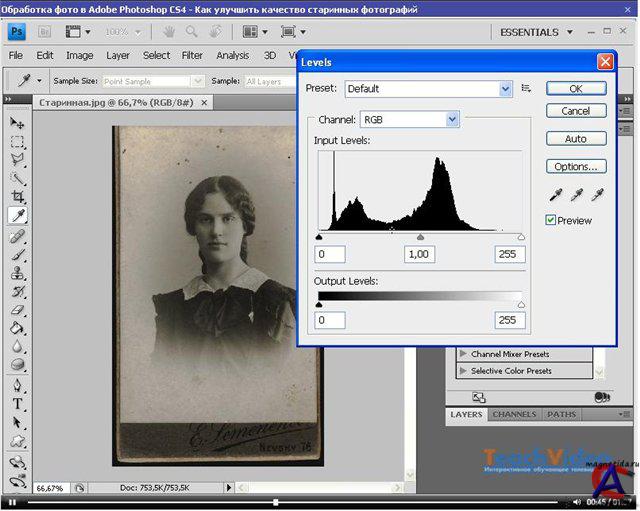640x511 pixels.
Task: Click the Options... button in Levels
Action: pos(576,167)
